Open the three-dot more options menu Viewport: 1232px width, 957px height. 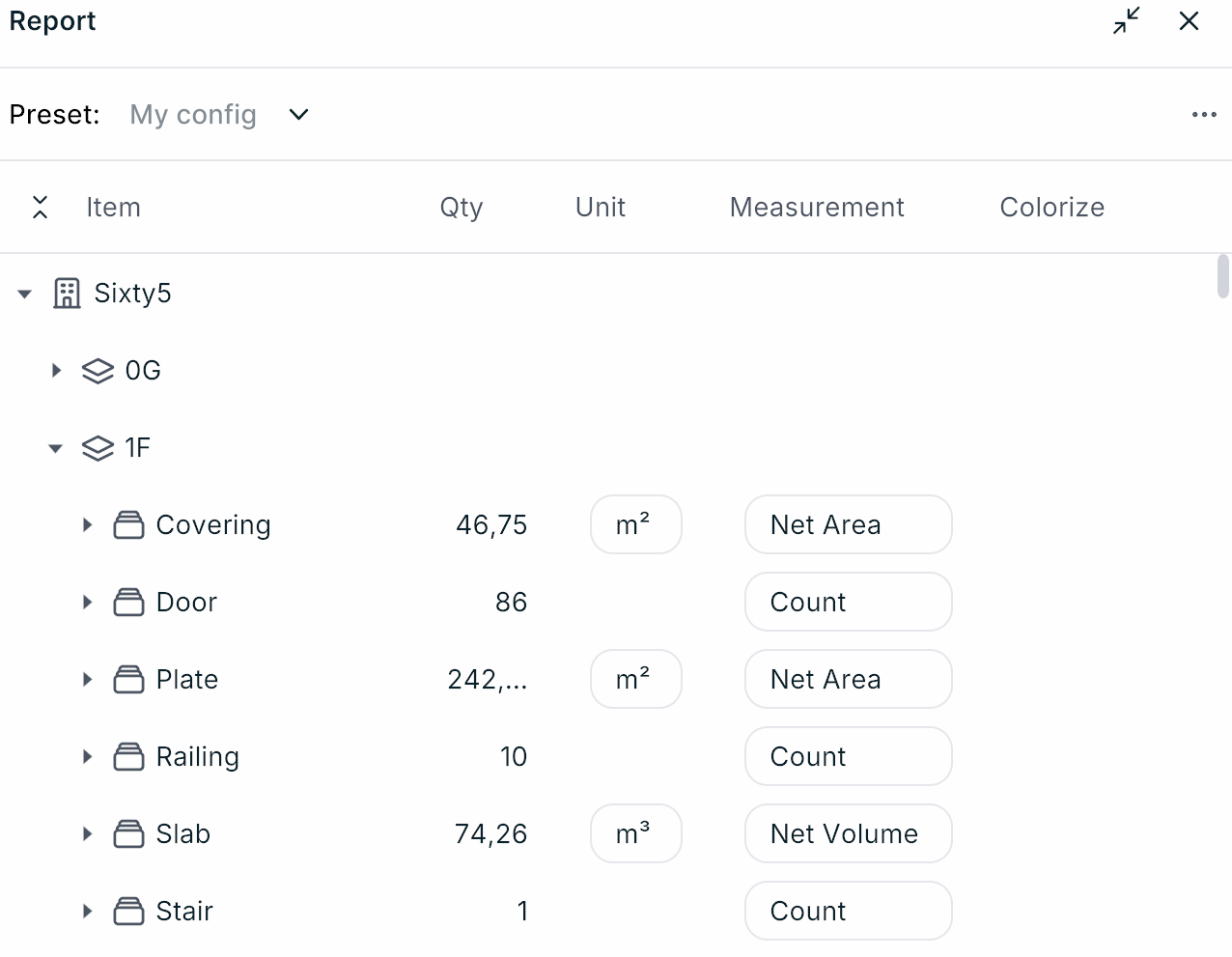click(1204, 115)
